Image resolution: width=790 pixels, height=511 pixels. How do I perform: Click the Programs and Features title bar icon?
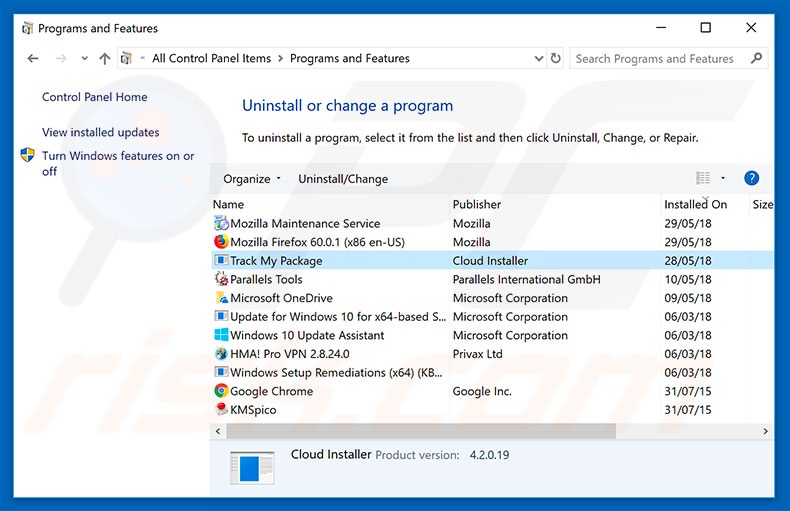tap(27, 28)
